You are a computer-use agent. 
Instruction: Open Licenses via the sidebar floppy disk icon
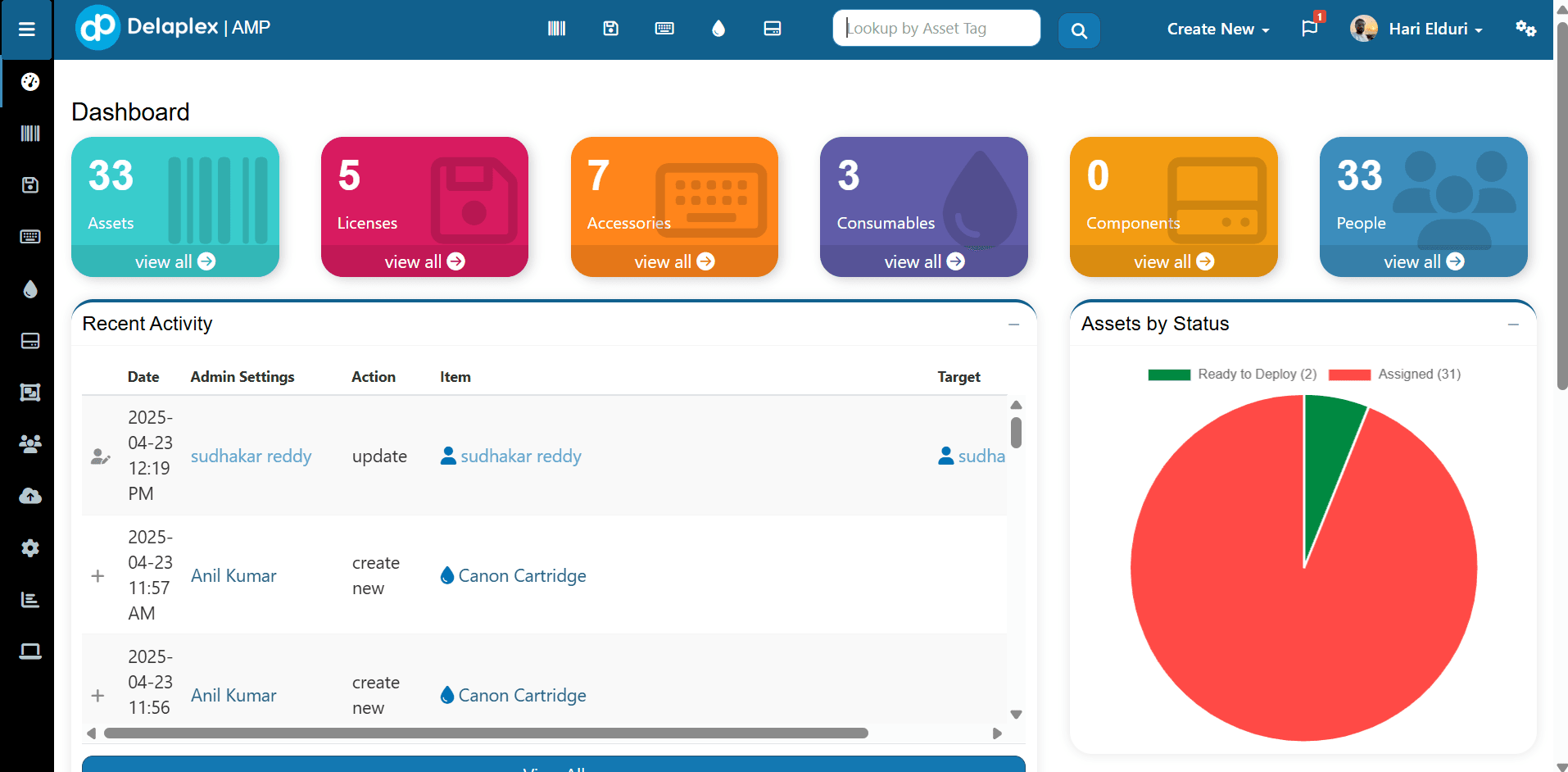30,185
